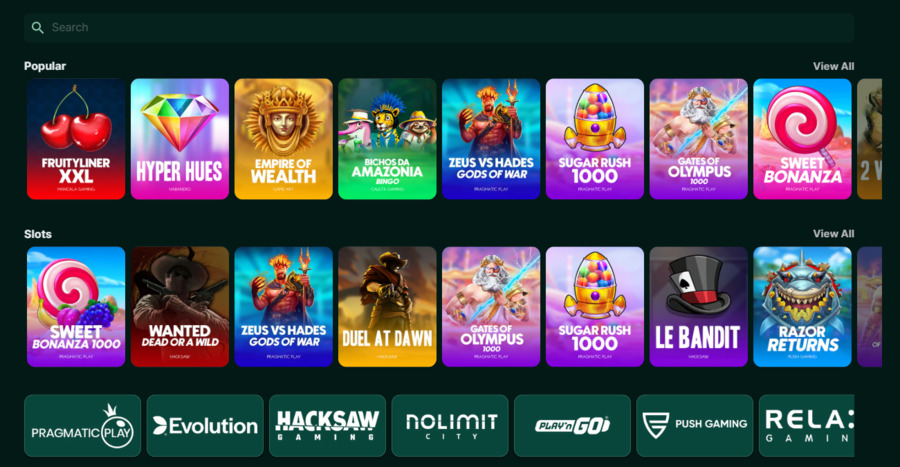The height and width of the screenshot is (467, 900).
Task: Launch Sweet Bonanza in Popular row
Action: click(x=802, y=139)
